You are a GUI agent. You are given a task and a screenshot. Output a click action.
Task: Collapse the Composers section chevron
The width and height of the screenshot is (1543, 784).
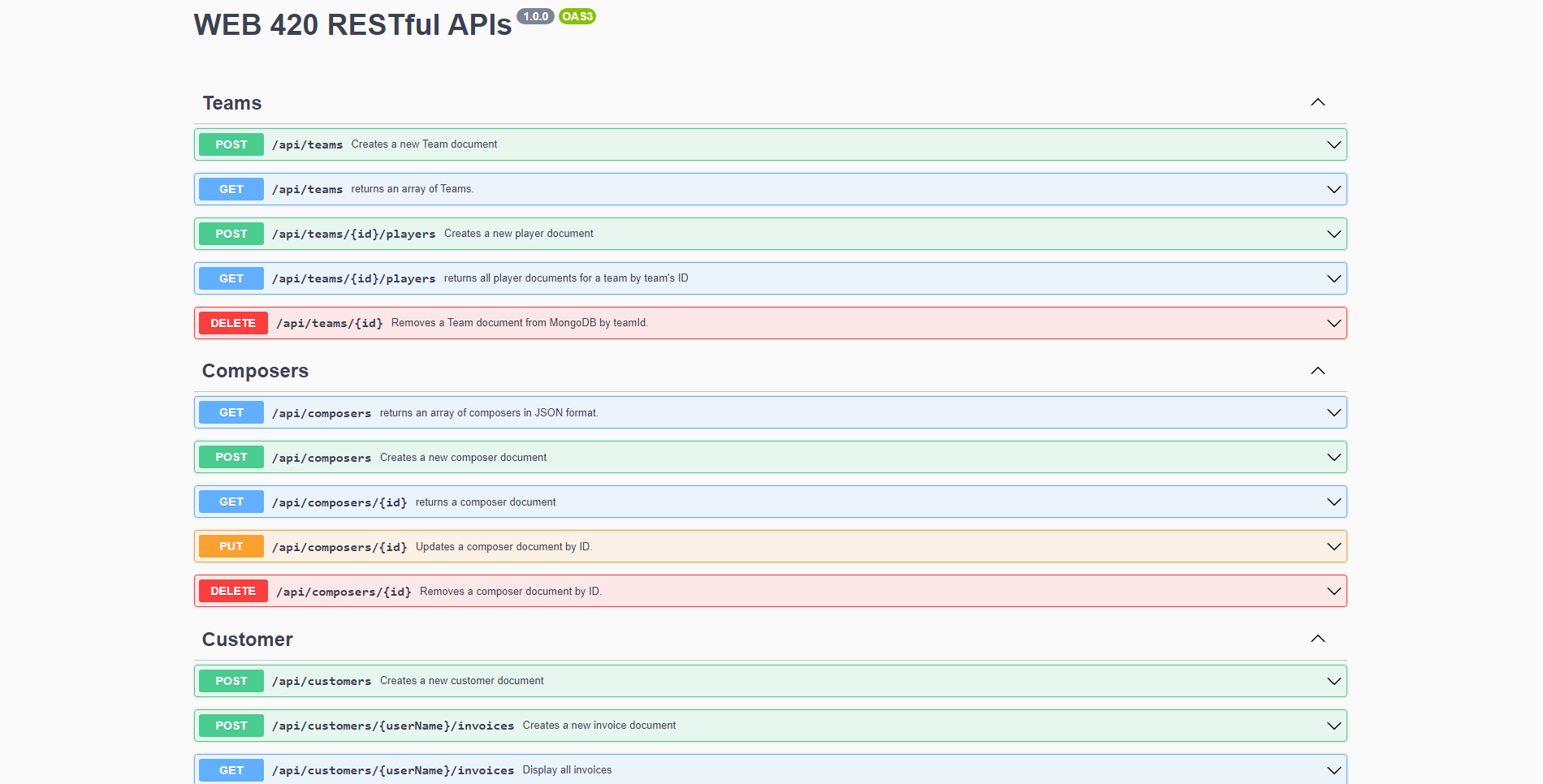1317,371
